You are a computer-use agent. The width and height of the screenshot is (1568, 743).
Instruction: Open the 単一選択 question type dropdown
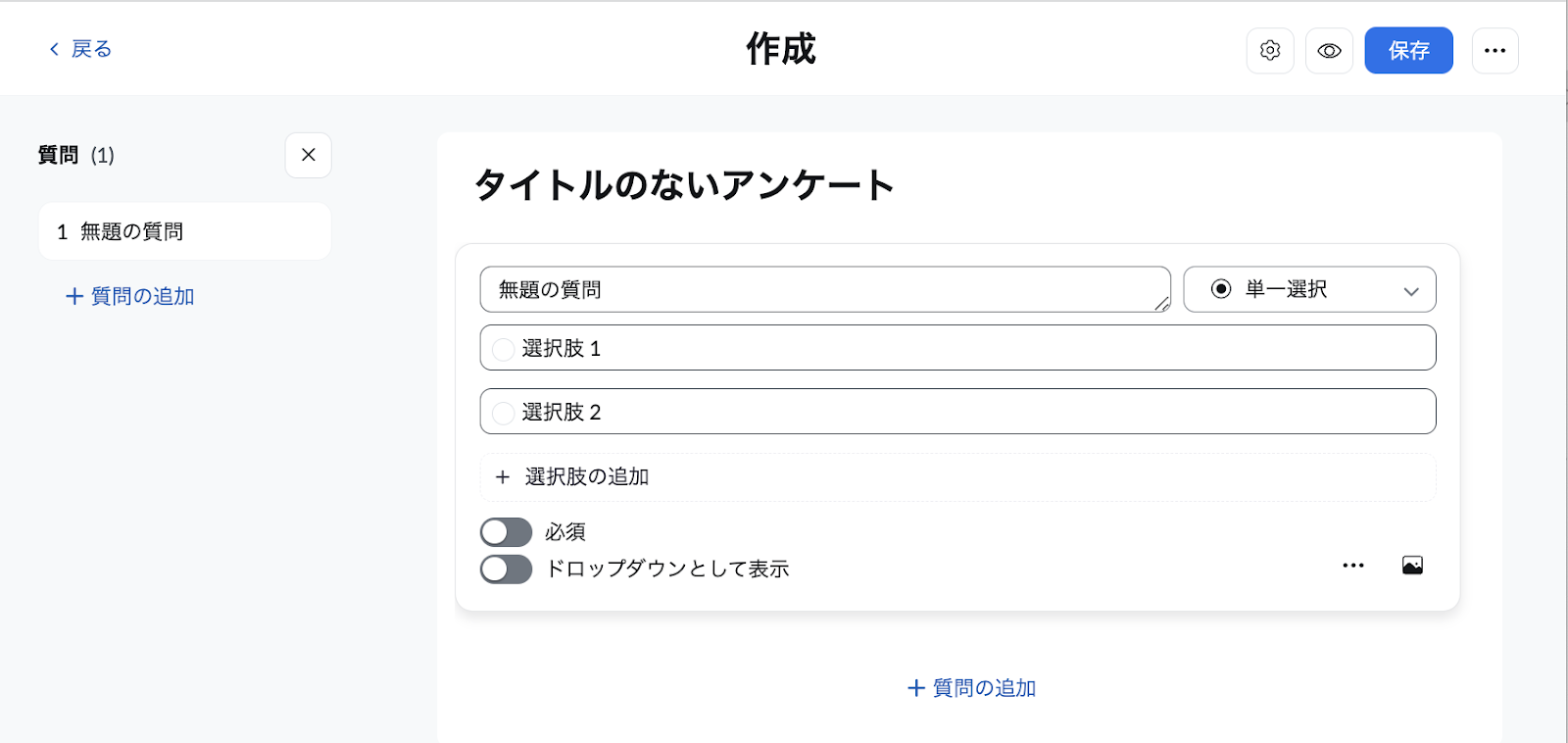coord(1309,289)
